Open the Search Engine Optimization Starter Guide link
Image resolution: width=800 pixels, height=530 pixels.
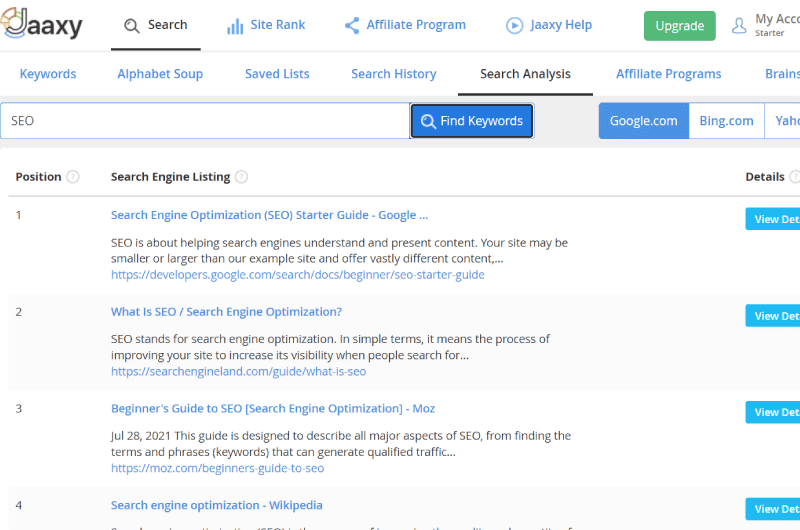[x=269, y=215]
